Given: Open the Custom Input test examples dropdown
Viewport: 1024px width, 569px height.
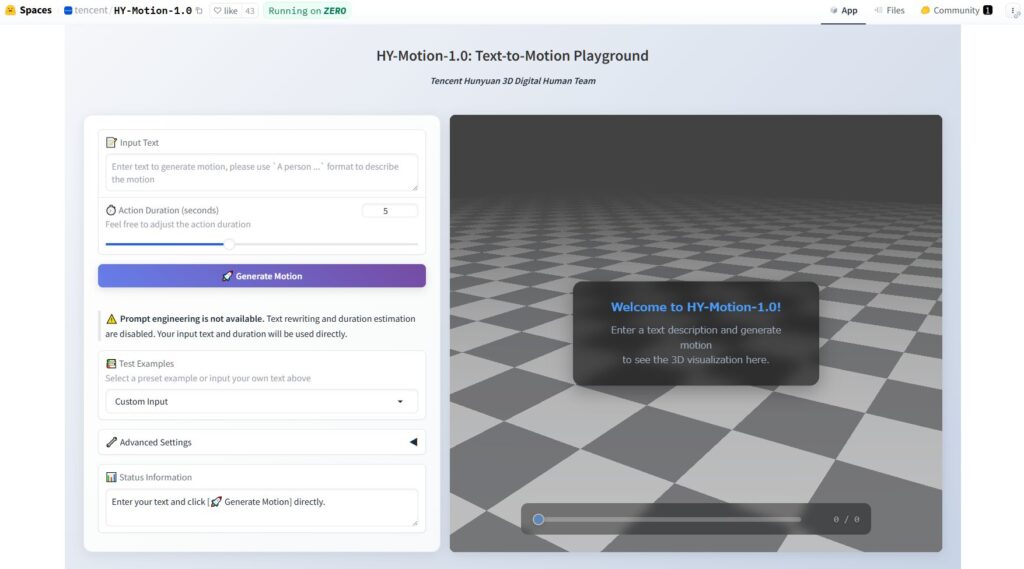Looking at the screenshot, I should tap(261, 402).
